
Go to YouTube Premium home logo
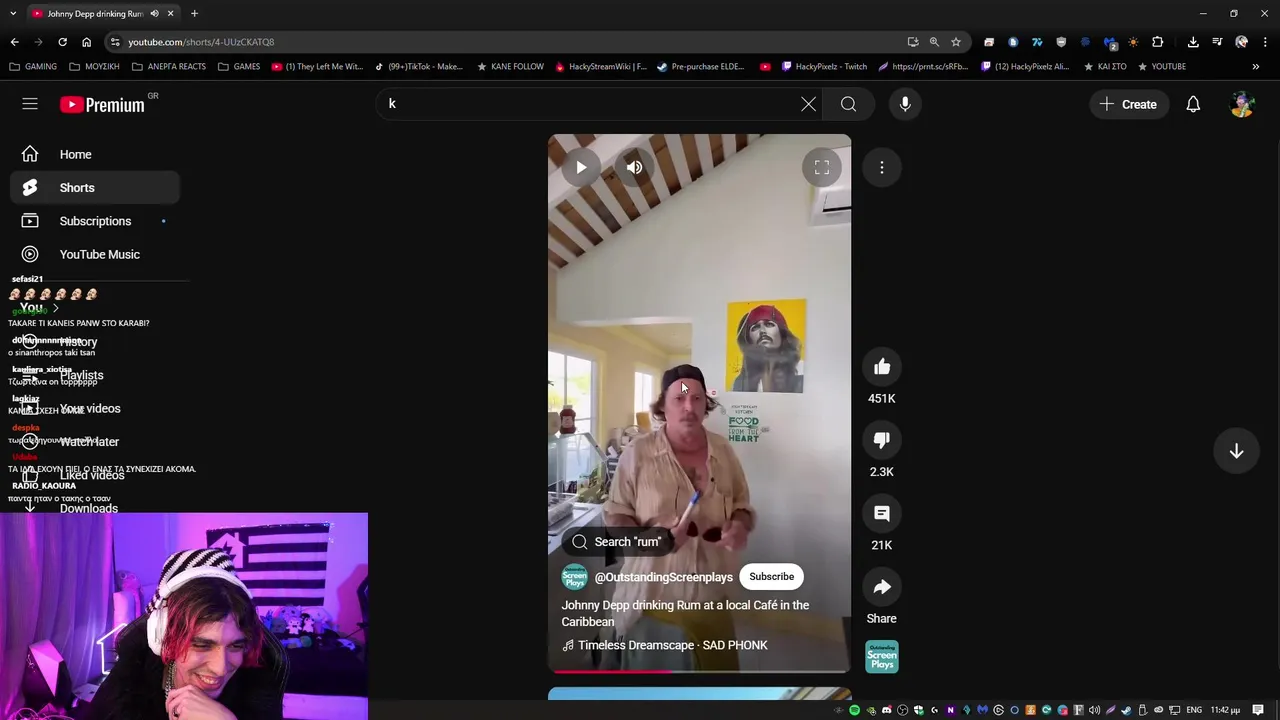(103, 104)
